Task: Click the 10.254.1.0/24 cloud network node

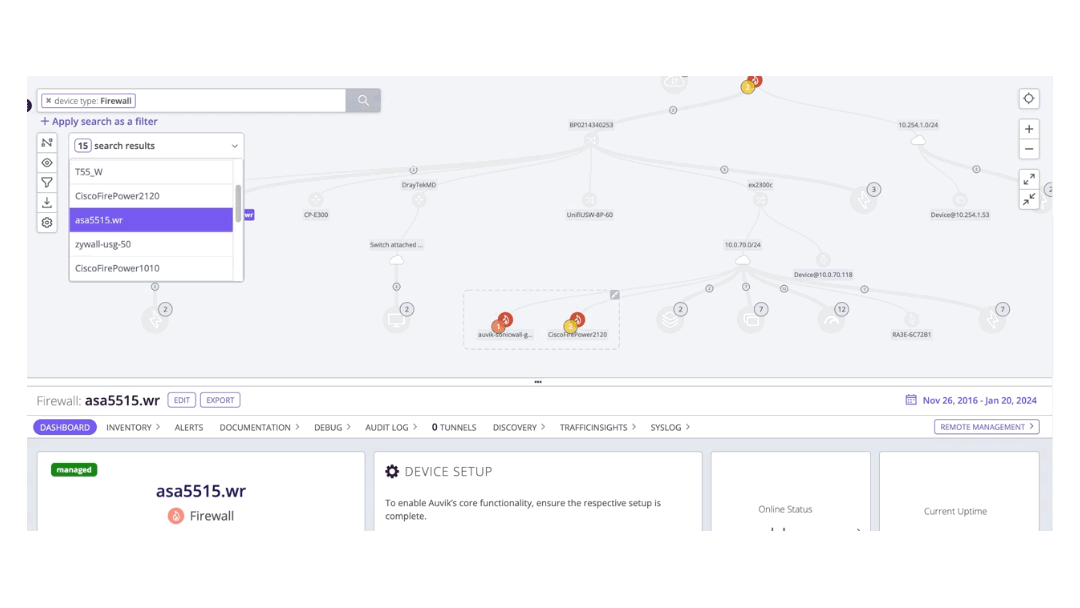Action: pos(918,140)
